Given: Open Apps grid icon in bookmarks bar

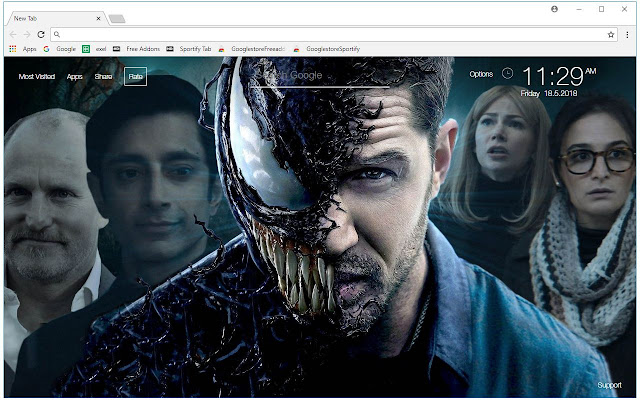Looking at the screenshot, I should coord(13,49).
